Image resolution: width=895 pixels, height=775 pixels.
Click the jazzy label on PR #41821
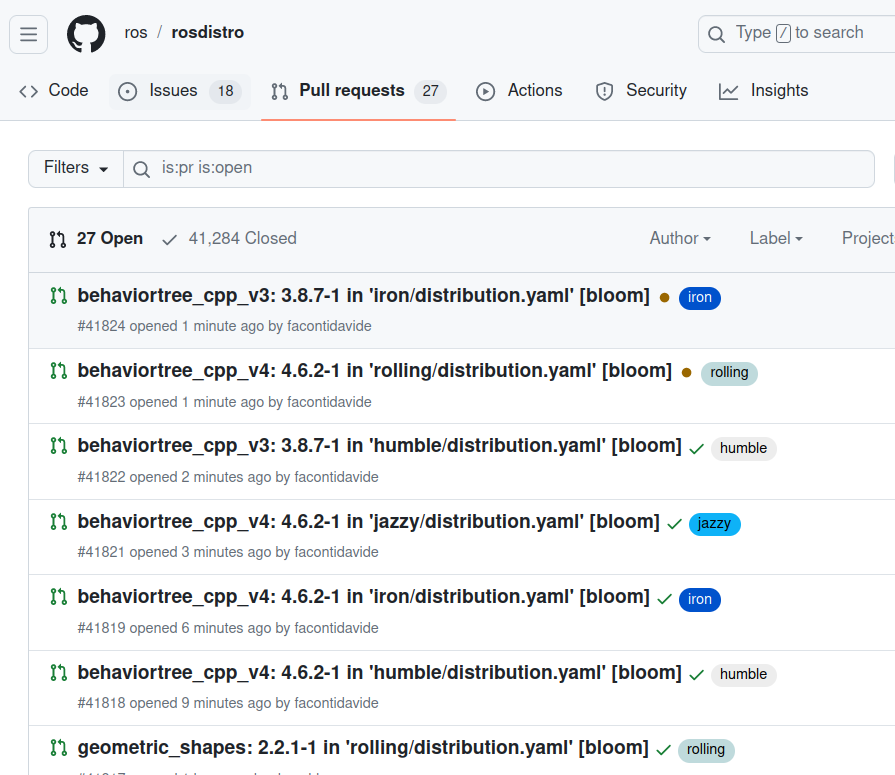[x=715, y=524]
